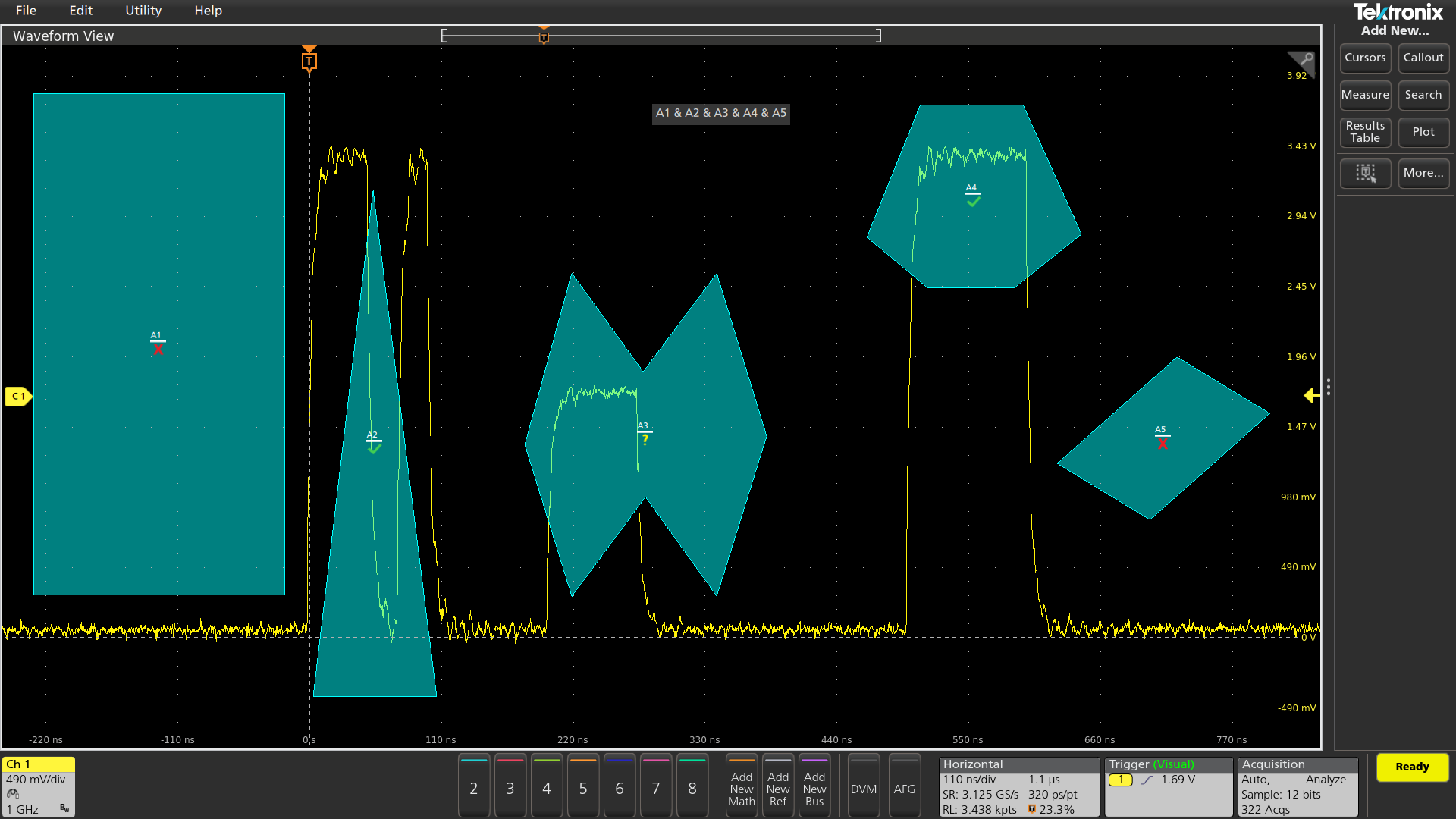The image size is (1456, 819).
Task: Open the Ch 1 badge settings
Action: 38,786
